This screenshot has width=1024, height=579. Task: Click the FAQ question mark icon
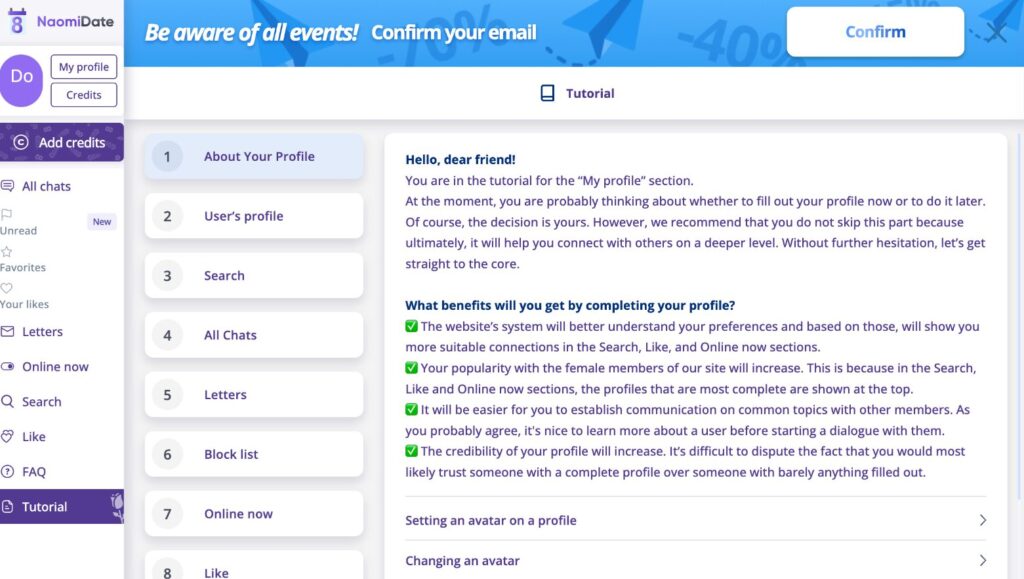(x=8, y=472)
